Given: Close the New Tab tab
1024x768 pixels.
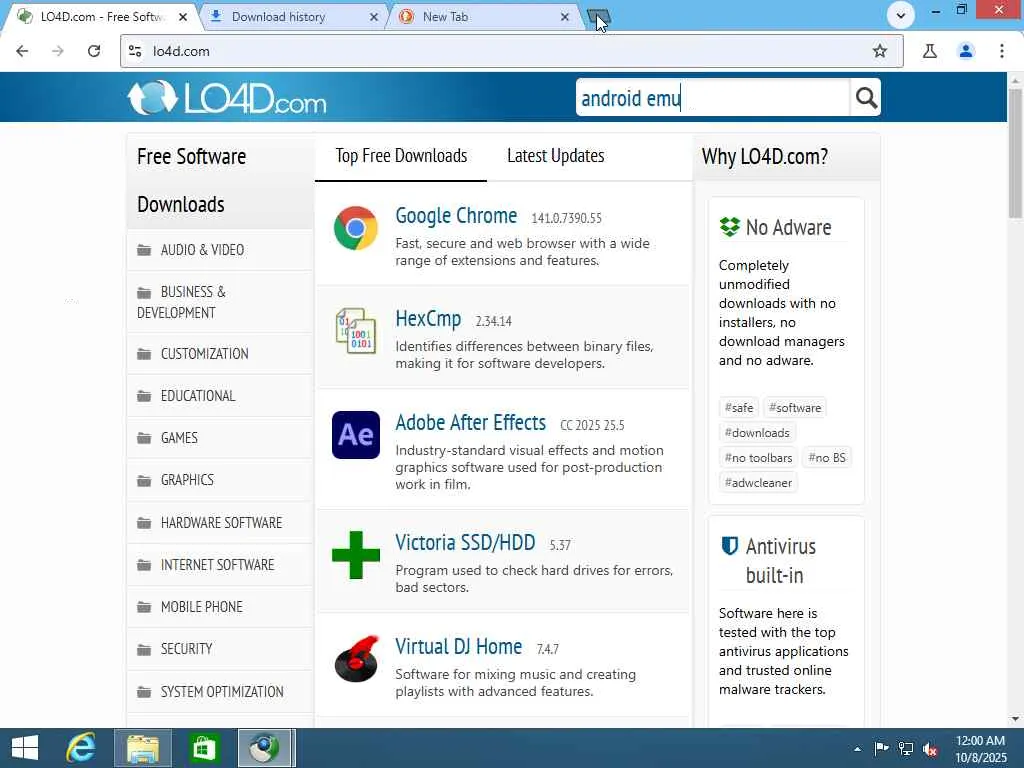Looking at the screenshot, I should (565, 17).
